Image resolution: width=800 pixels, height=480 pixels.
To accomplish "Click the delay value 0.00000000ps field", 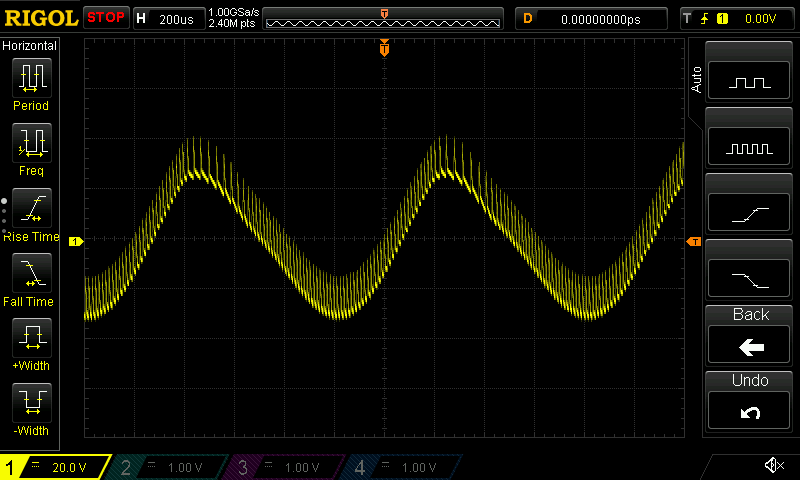I will [x=591, y=19].
